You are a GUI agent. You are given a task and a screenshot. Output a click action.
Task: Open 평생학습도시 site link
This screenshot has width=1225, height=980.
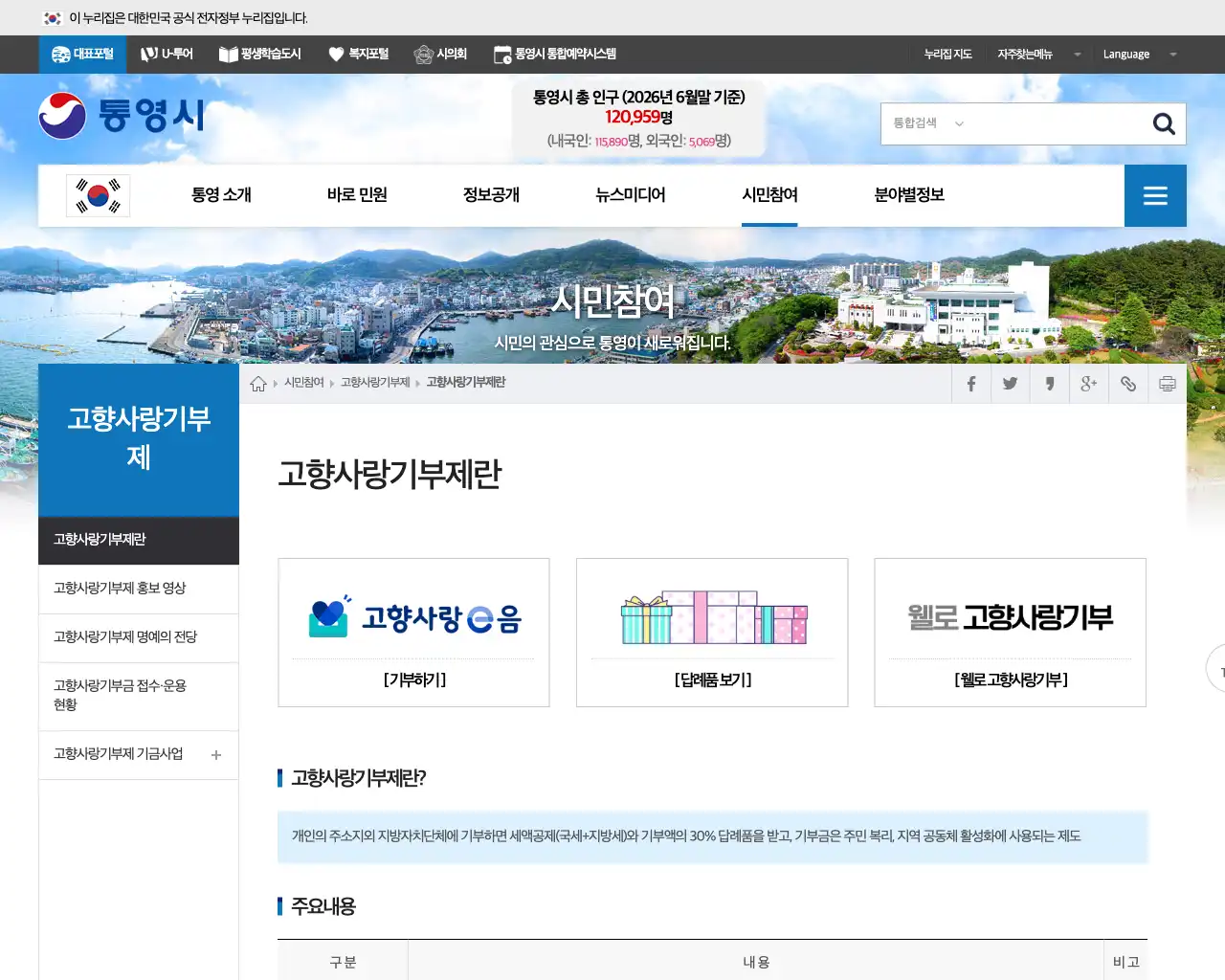coord(260,55)
